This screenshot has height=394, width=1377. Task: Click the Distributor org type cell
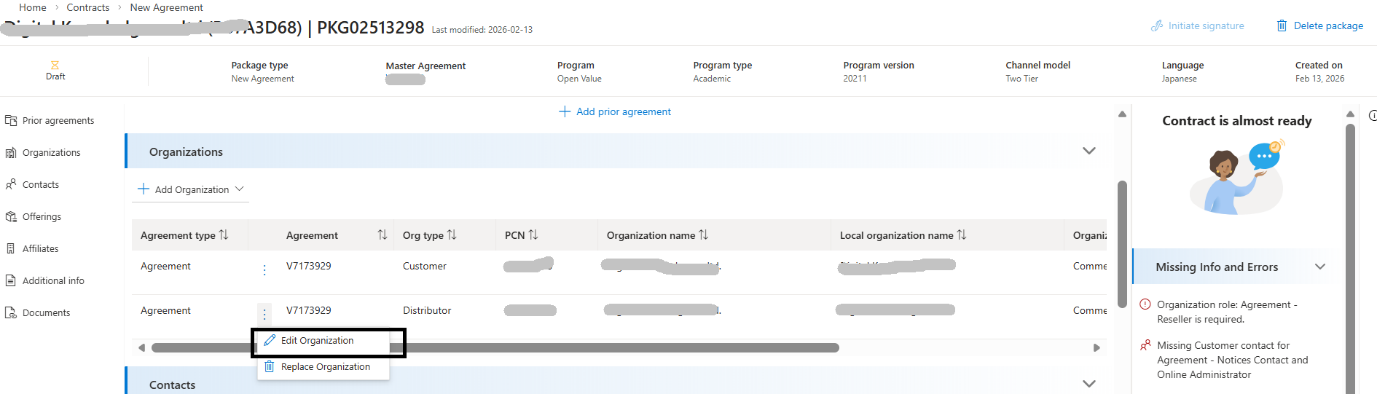tap(427, 310)
